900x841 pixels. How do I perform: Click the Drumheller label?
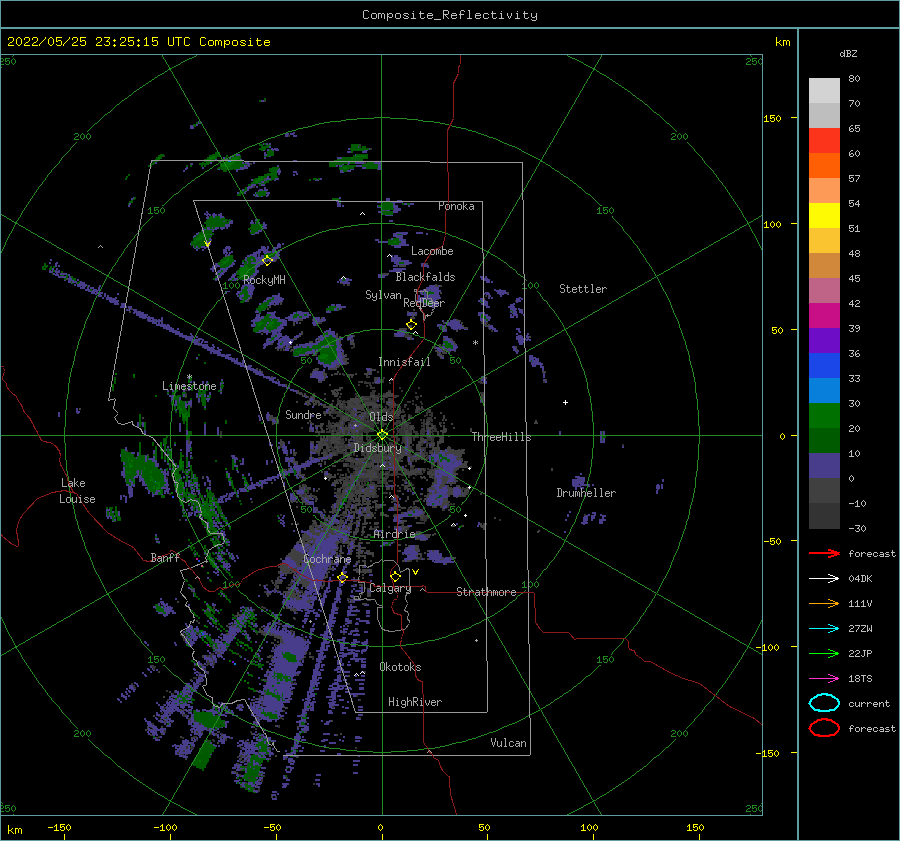click(x=586, y=493)
